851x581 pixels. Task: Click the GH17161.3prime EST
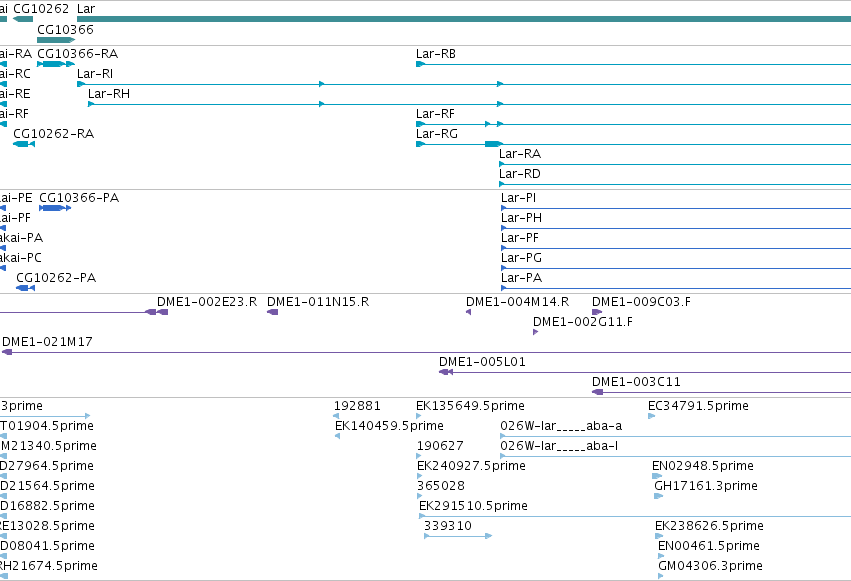pos(659,496)
